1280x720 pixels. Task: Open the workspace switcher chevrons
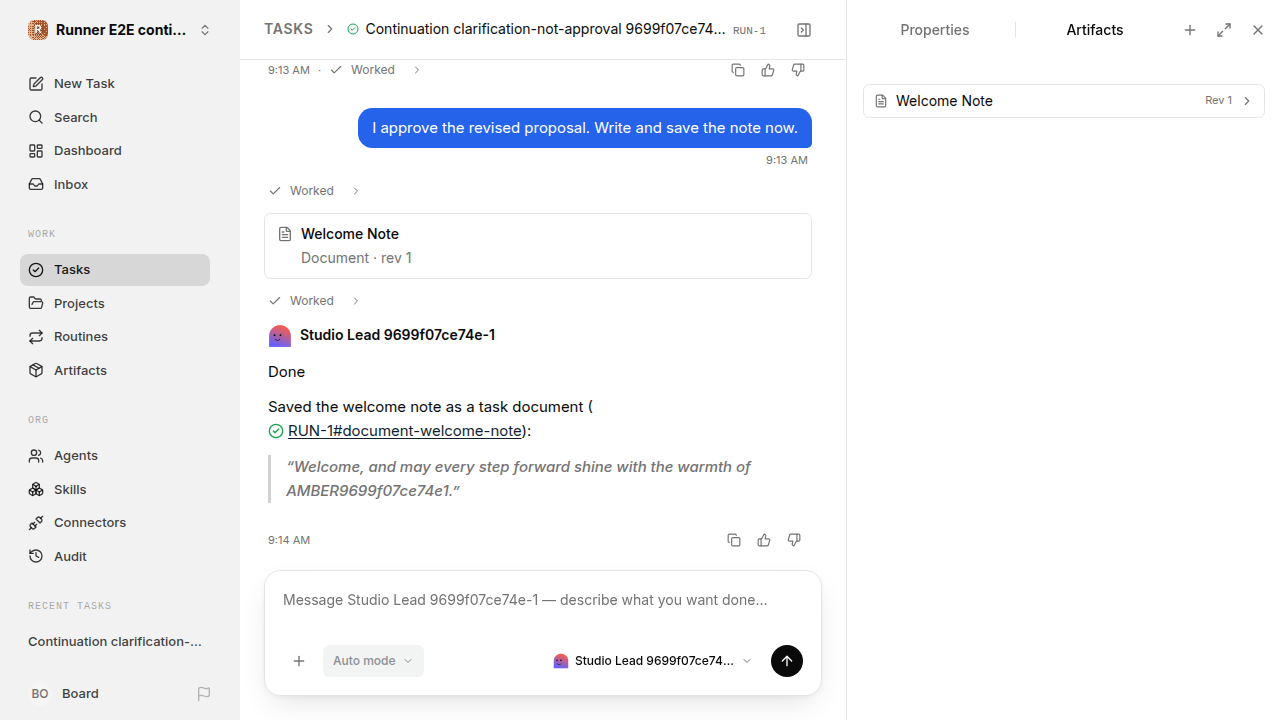pos(205,30)
